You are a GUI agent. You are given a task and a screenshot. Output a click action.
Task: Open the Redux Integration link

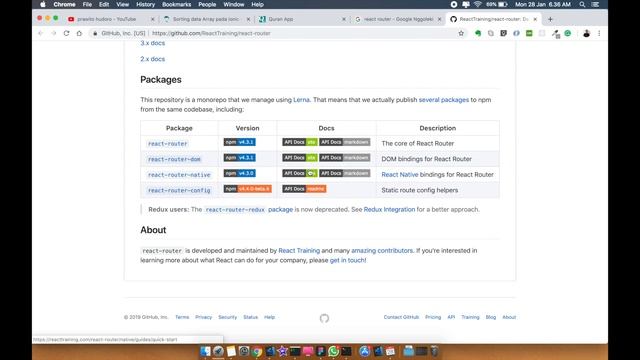click(389, 209)
